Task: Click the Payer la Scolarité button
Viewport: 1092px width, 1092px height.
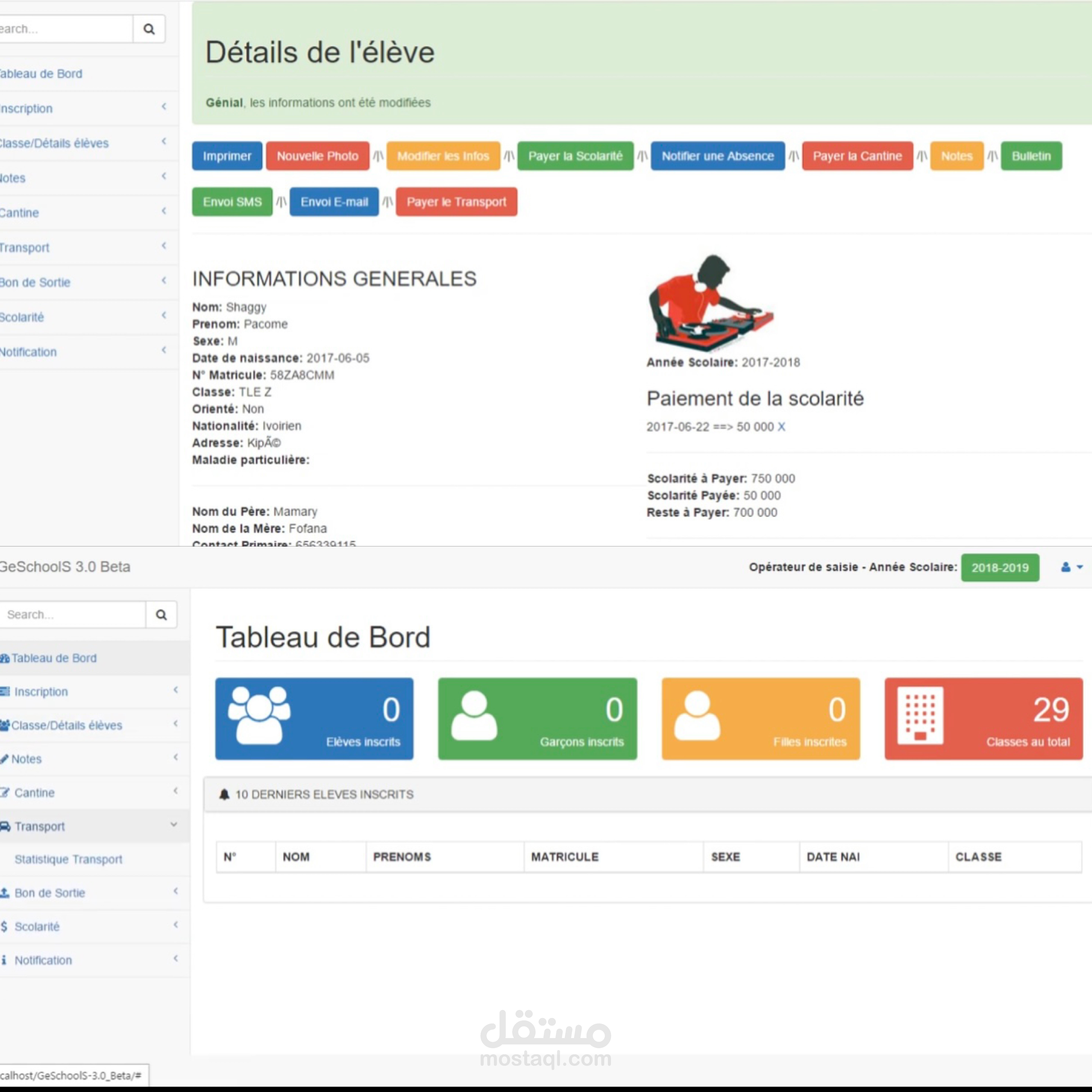Action: (575, 156)
